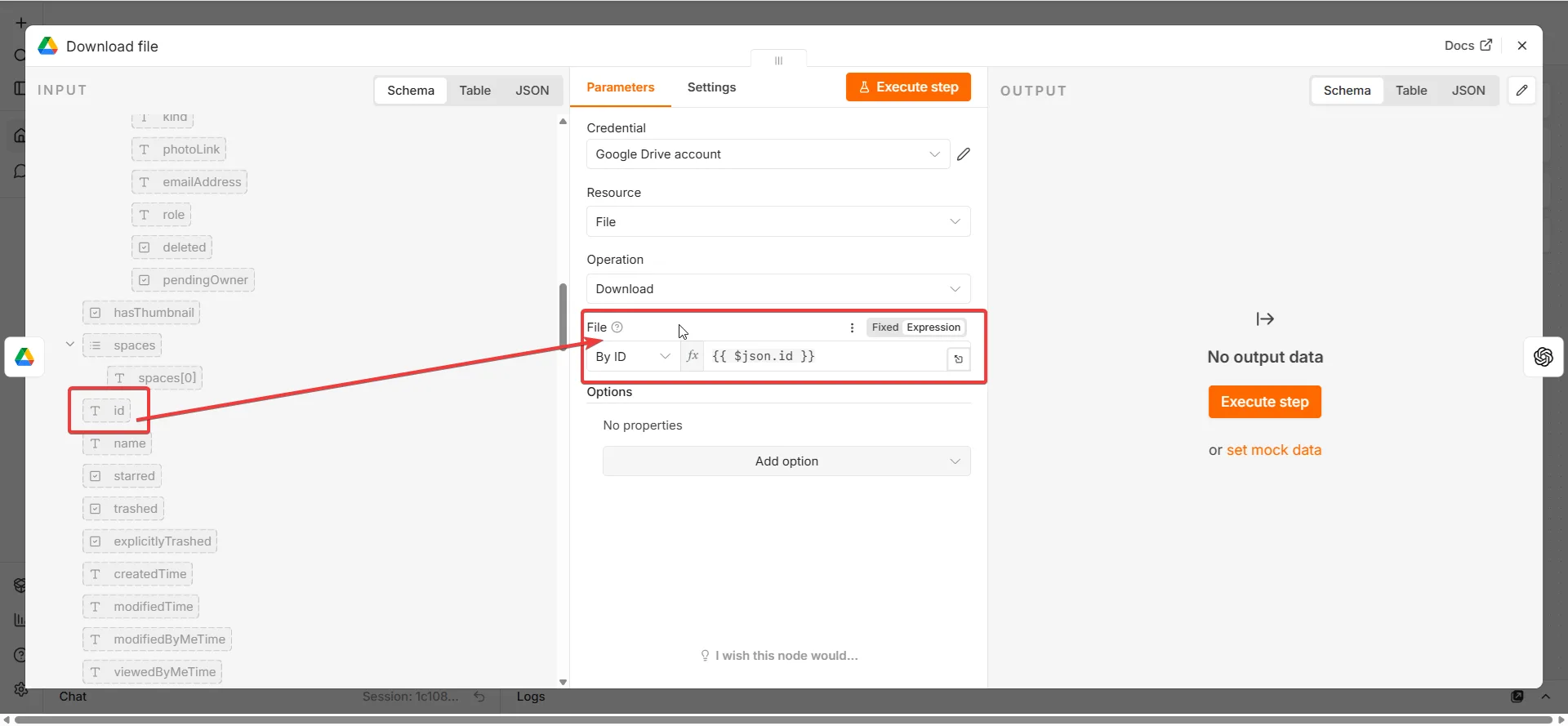Switch INPUT view to Table
The width and height of the screenshot is (1568, 726).
pyautogui.click(x=474, y=91)
